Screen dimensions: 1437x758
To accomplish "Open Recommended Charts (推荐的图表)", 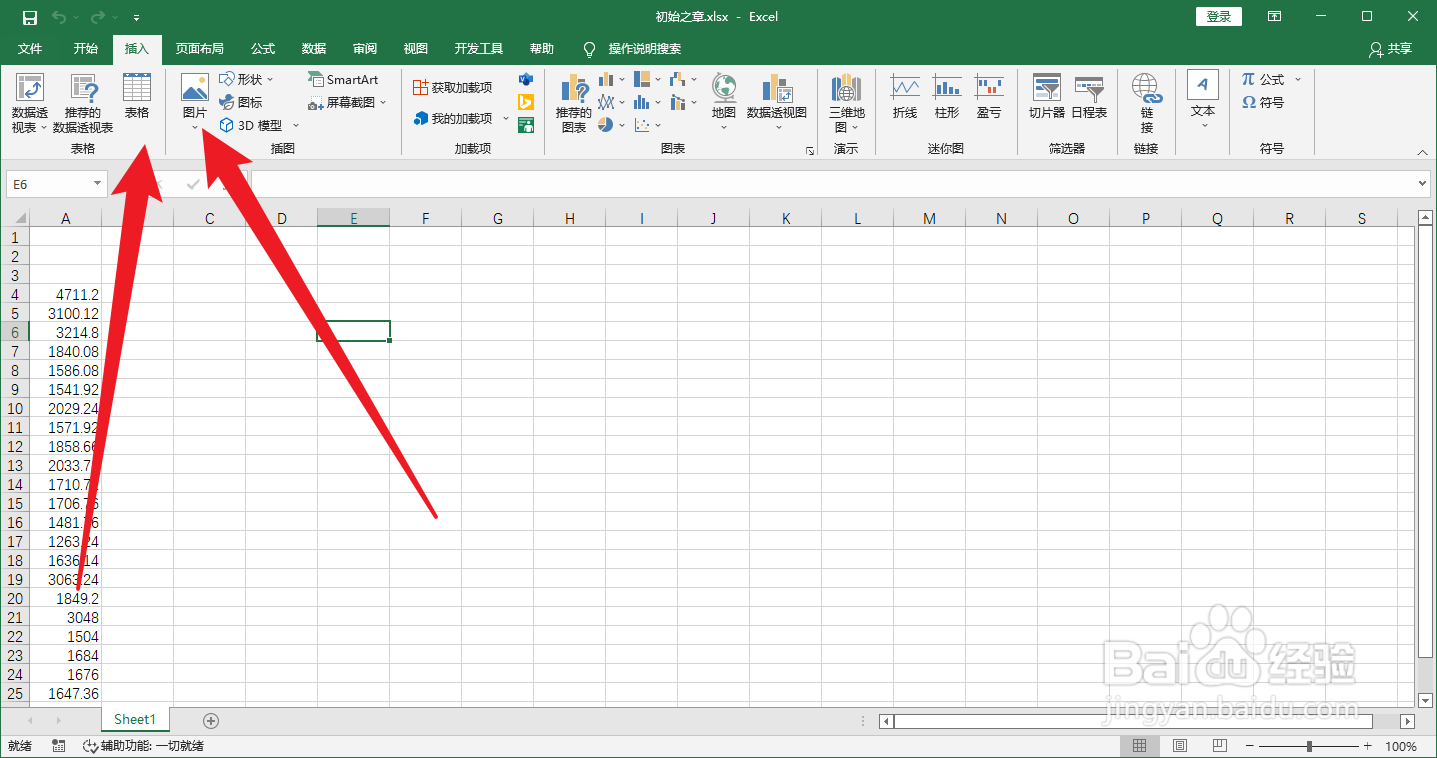I will coord(574,103).
